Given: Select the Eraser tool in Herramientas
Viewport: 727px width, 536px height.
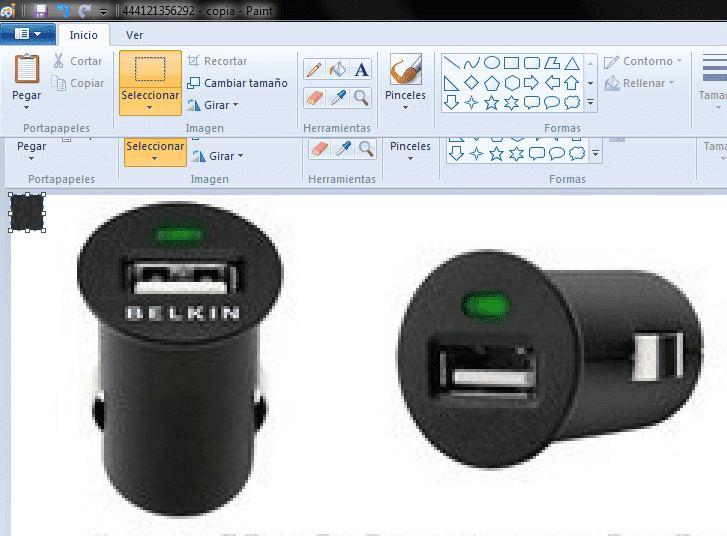Looking at the screenshot, I should tap(314, 98).
